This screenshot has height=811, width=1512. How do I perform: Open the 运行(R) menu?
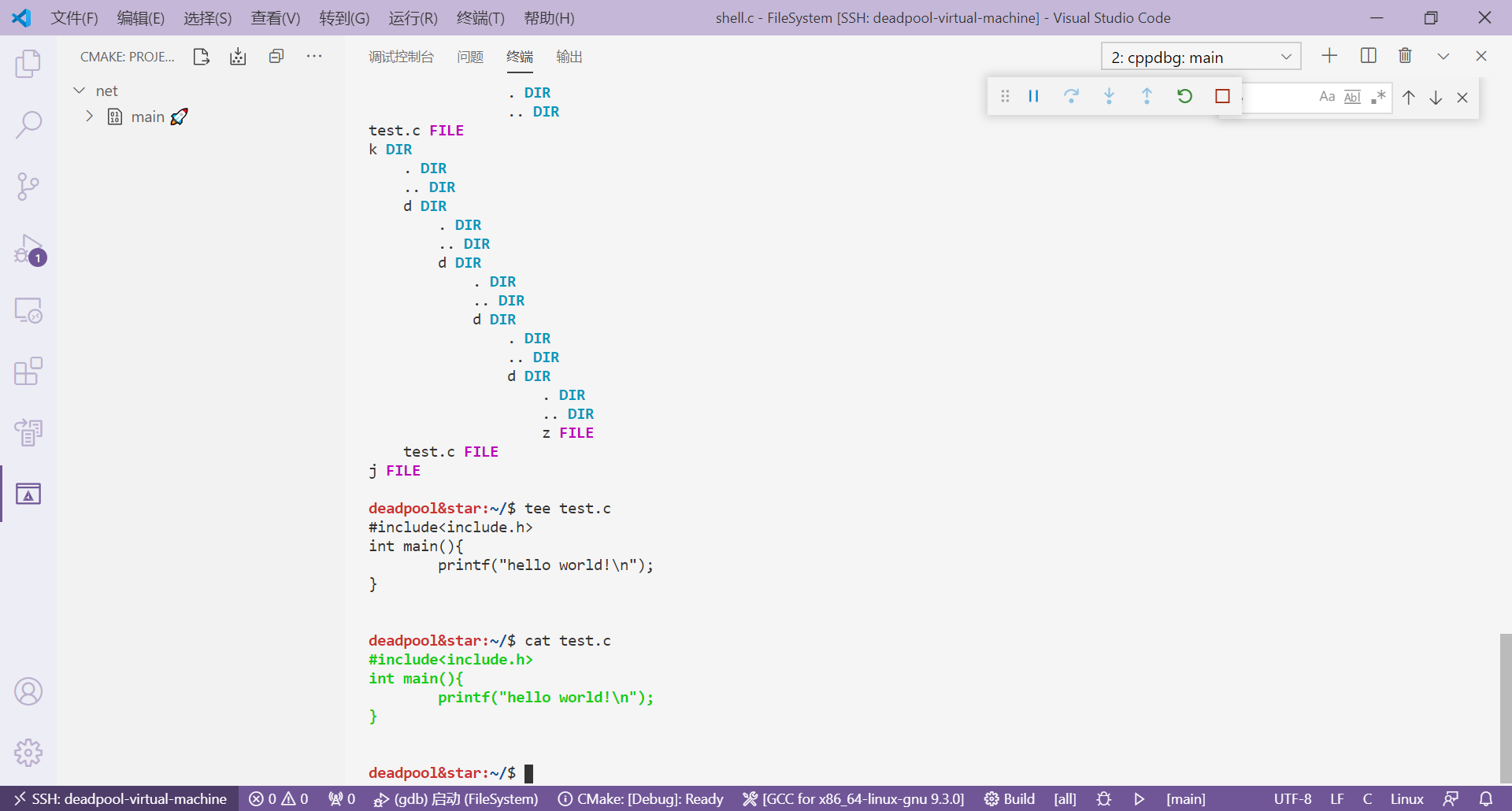tap(413, 17)
